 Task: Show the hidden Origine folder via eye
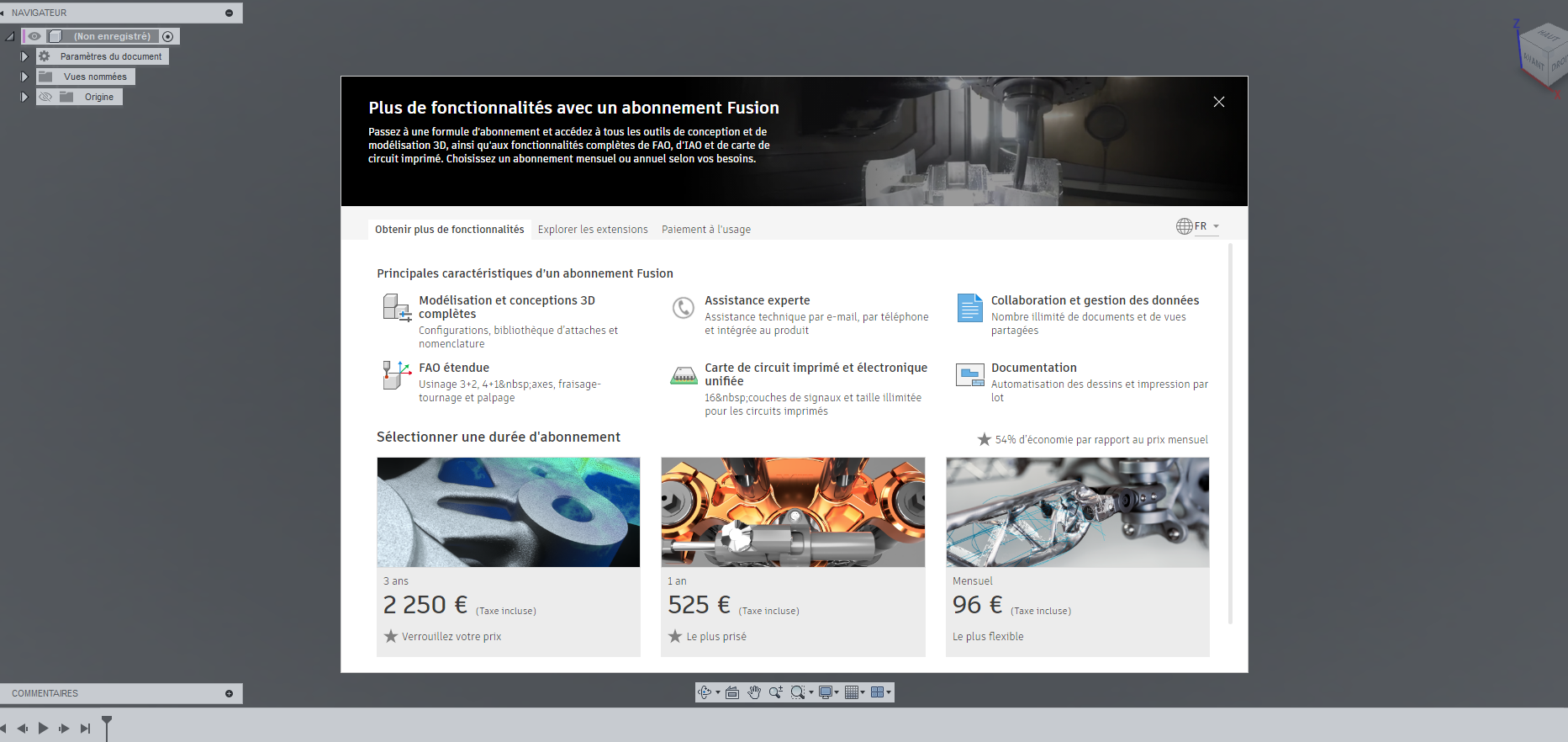(45, 97)
